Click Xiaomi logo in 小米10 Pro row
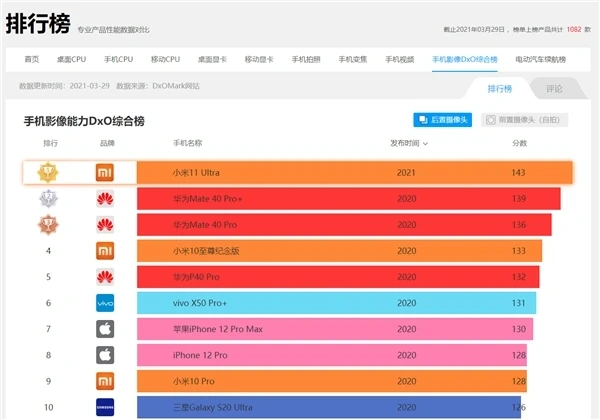 tap(105, 381)
